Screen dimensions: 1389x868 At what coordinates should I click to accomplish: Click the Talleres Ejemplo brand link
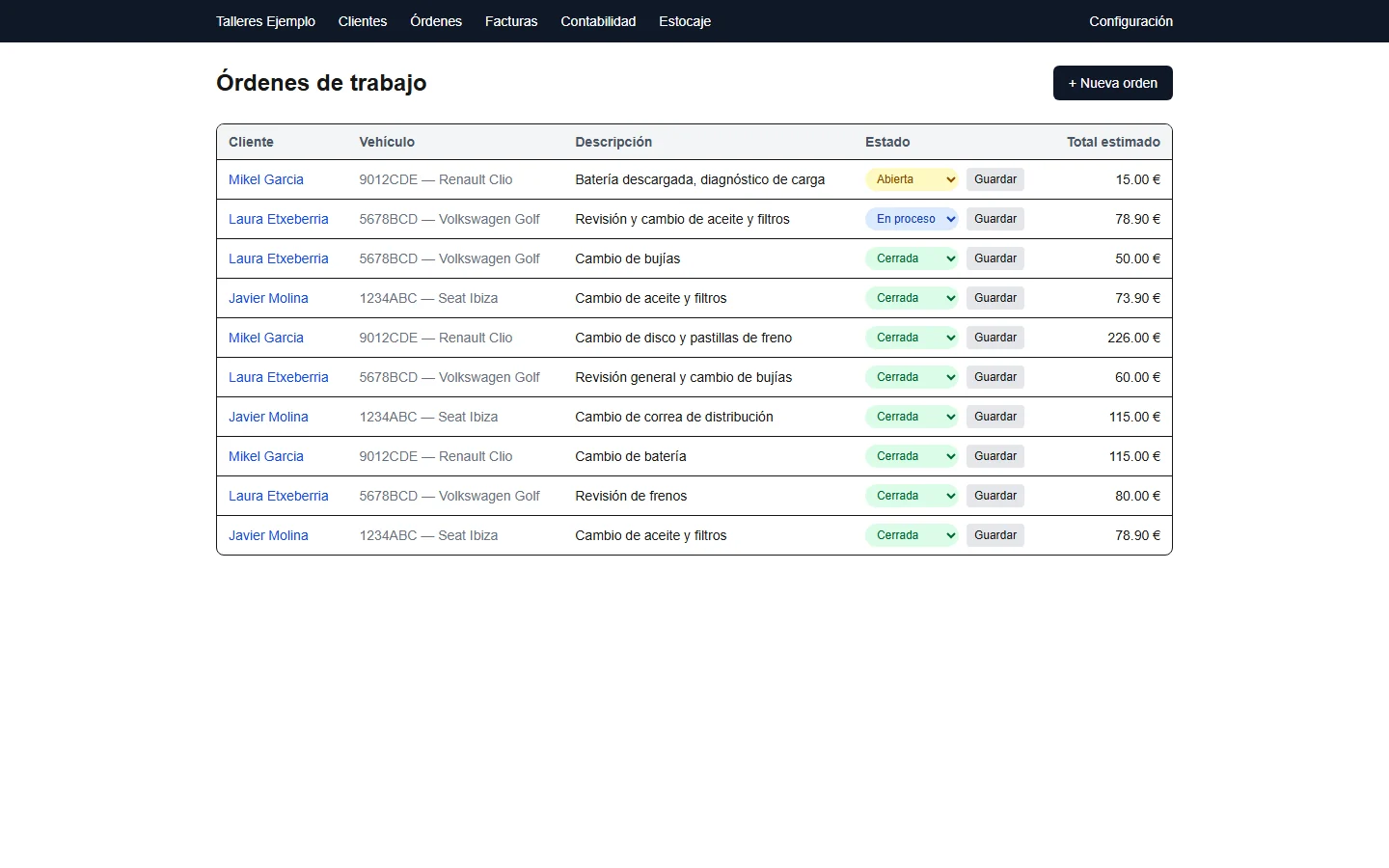[x=265, y=21]
